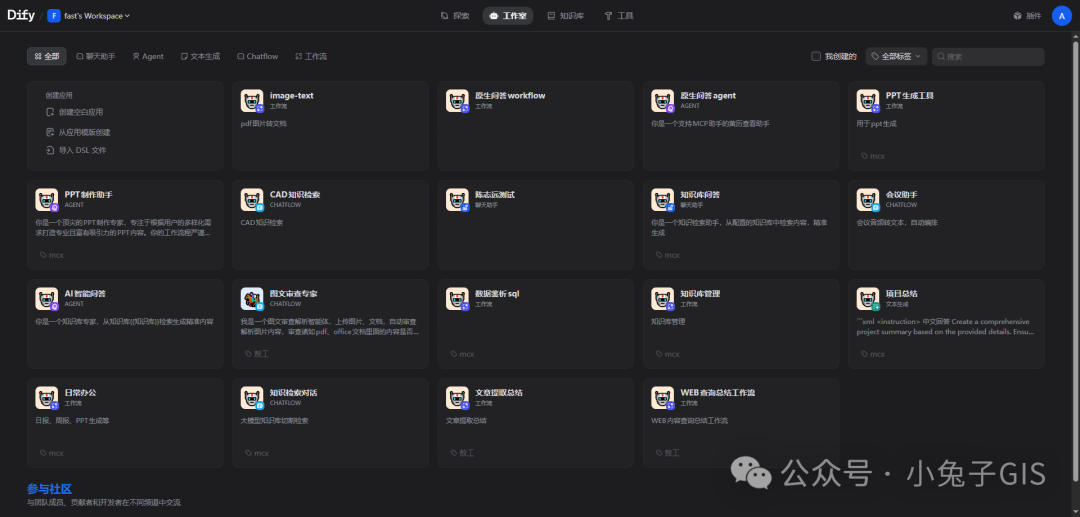Viewport: 1080px width, 517px height.
Task: Click the mcx tag on 知识检索对话 card
Action: pyautogui.click(x=257, y=454)
